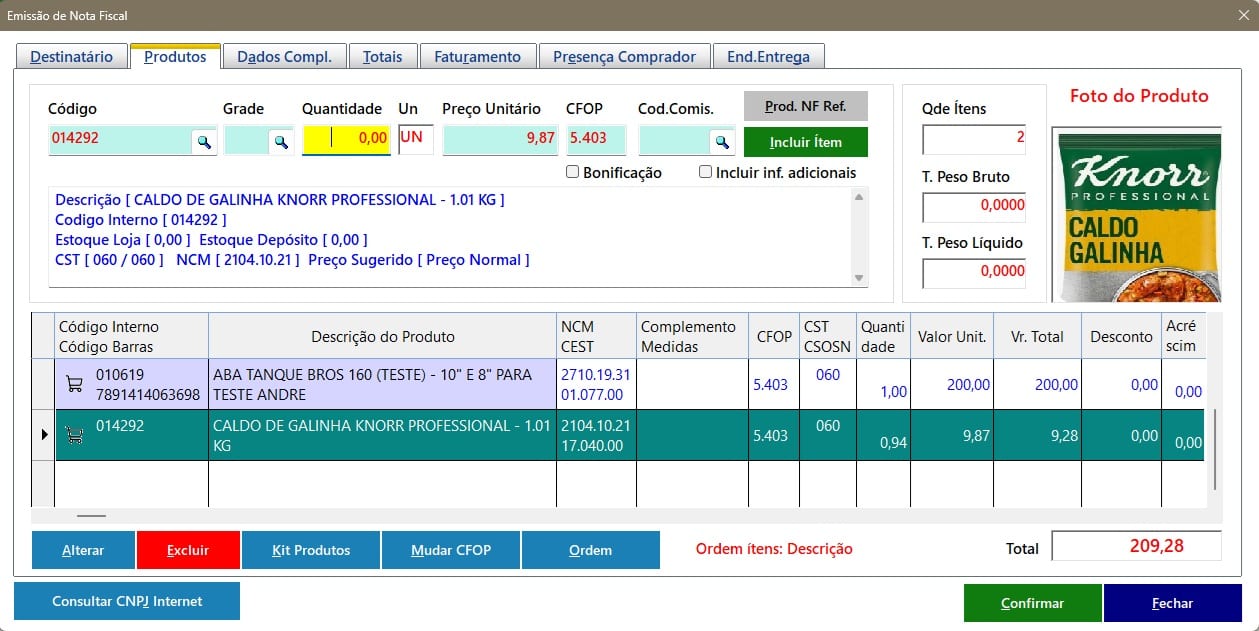This screenshot has width=1259, height=631.
Task: Open product search beside the Código field
Action: click(x=204, y=142)
